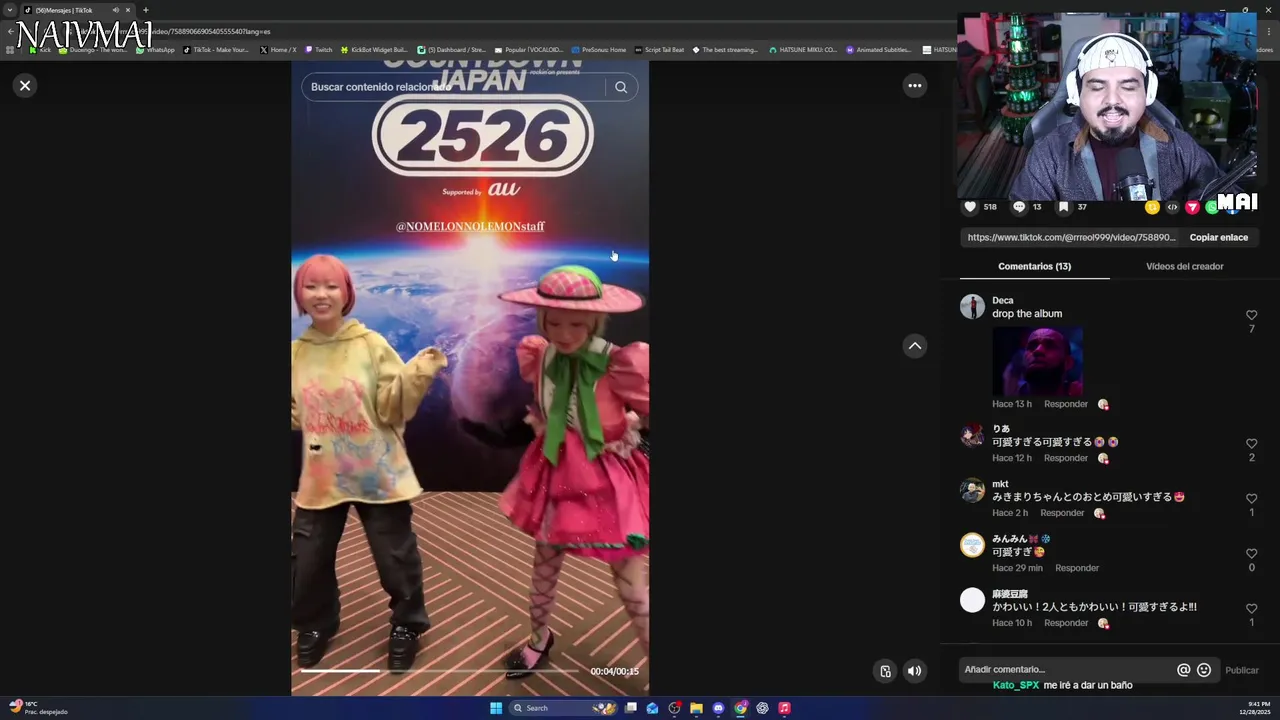This screenshot has width=1280, height=720.
Task: Send to friends with red paper-plane icon
Action: tap(1192, 207)
